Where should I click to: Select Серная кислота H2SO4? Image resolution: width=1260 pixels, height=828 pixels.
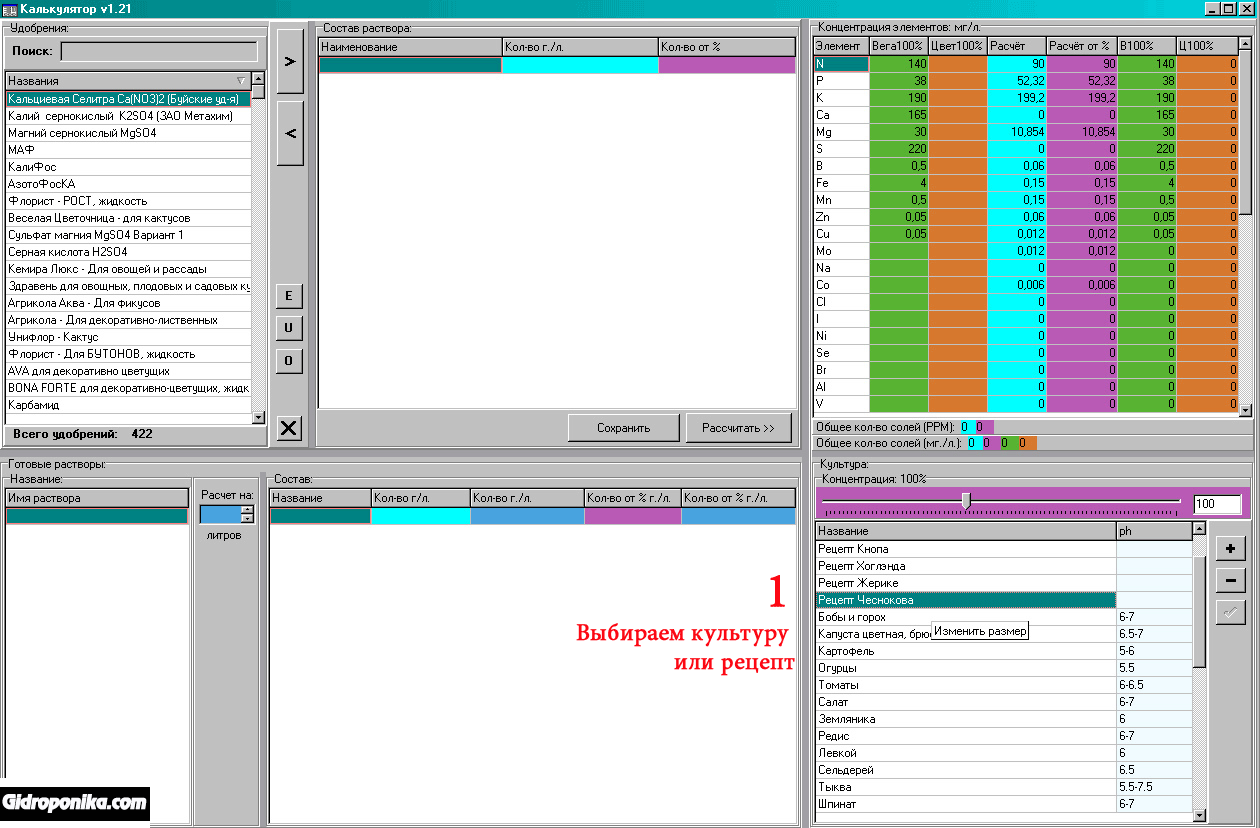coord(127,252)
